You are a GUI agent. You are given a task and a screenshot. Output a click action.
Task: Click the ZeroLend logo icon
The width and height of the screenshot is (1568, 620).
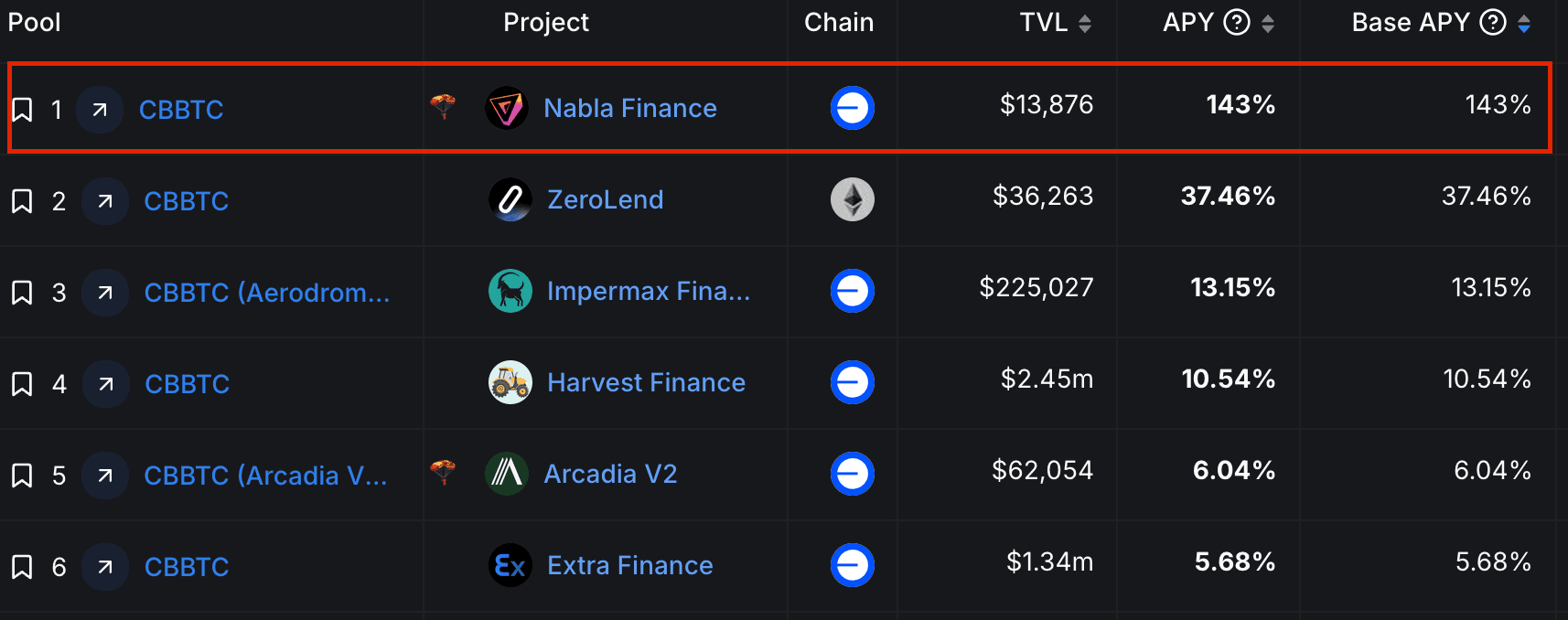tap(510, 200)
